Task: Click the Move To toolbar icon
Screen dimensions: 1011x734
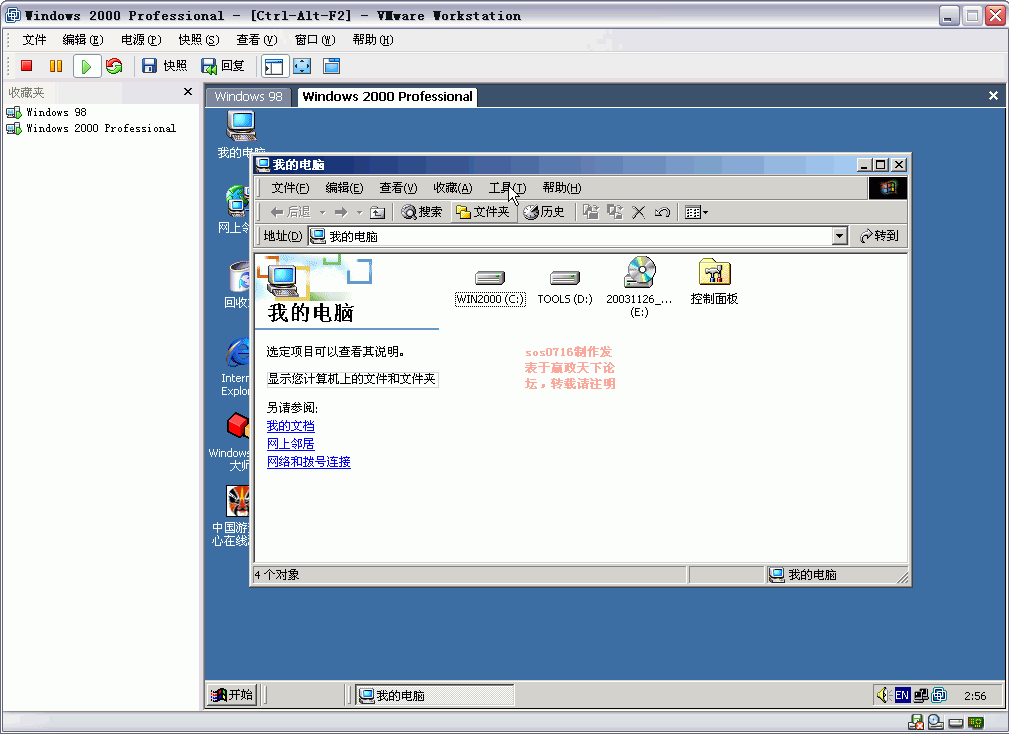Action: pos(591,212)
